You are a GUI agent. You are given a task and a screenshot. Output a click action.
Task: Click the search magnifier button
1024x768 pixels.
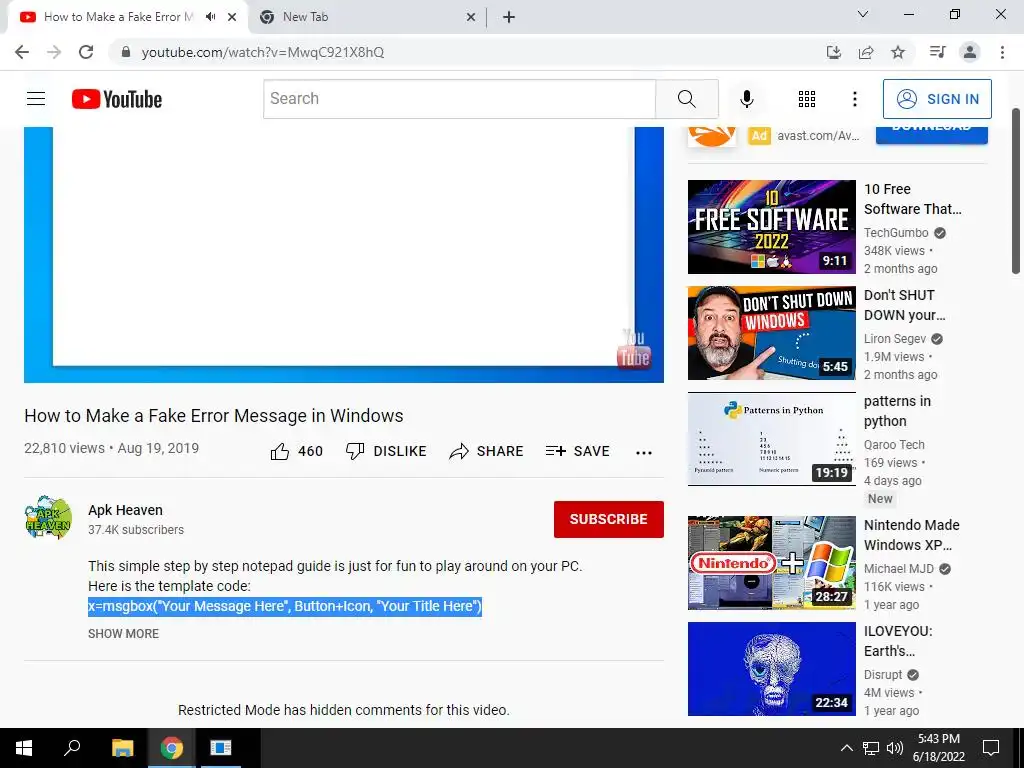[686, 99]
